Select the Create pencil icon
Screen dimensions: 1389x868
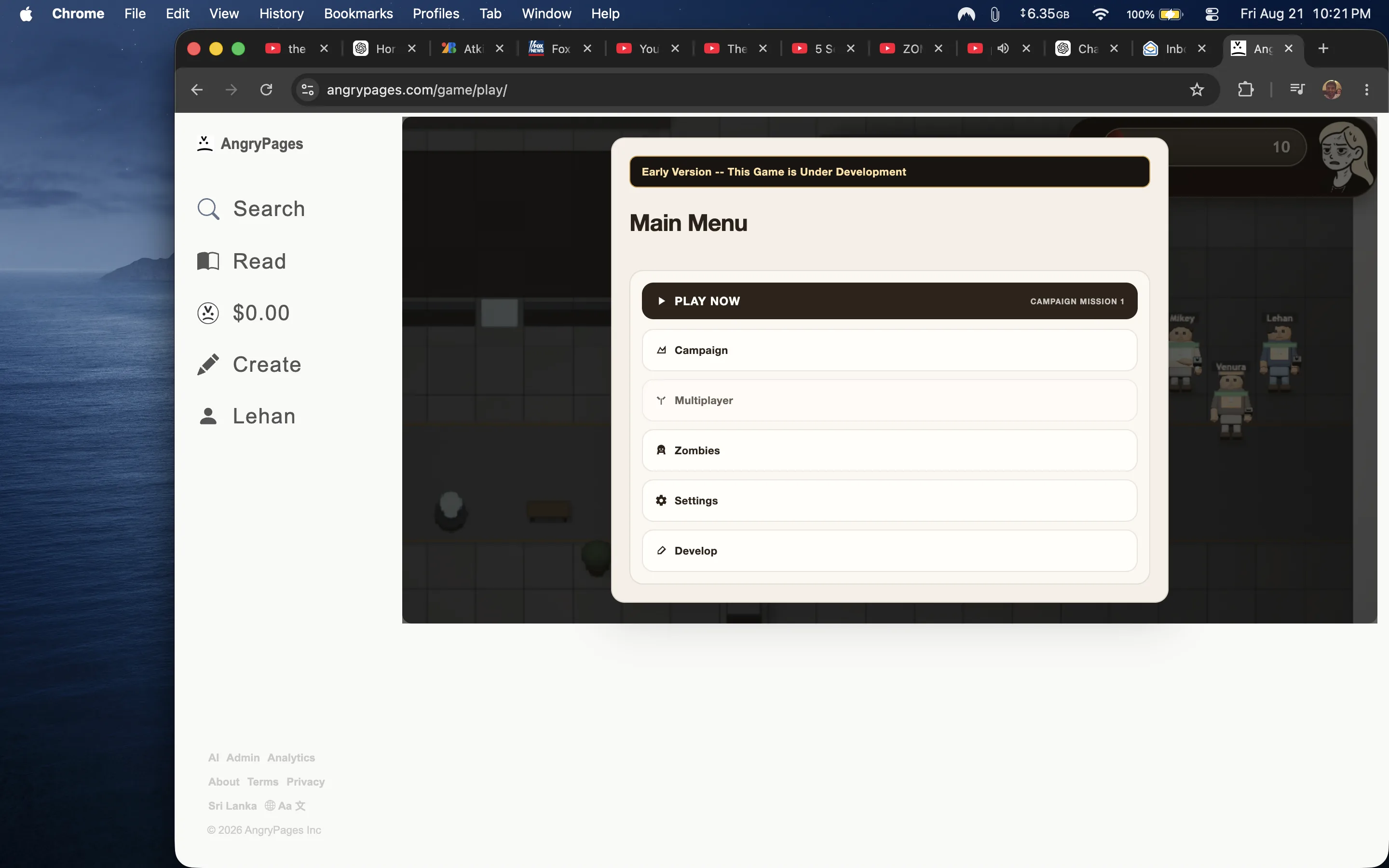(208, 365)
